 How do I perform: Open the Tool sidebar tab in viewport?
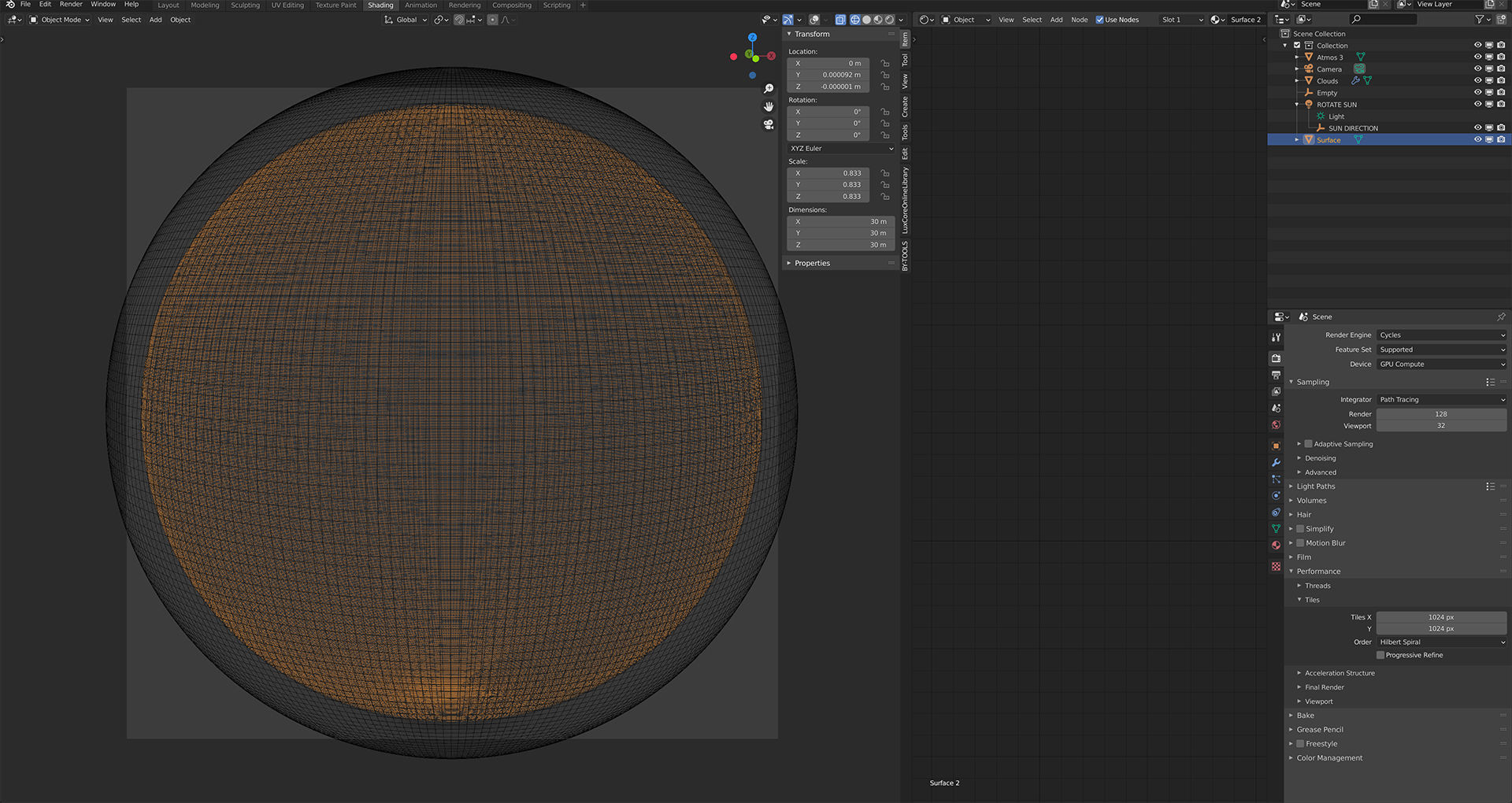coord(905,60)
